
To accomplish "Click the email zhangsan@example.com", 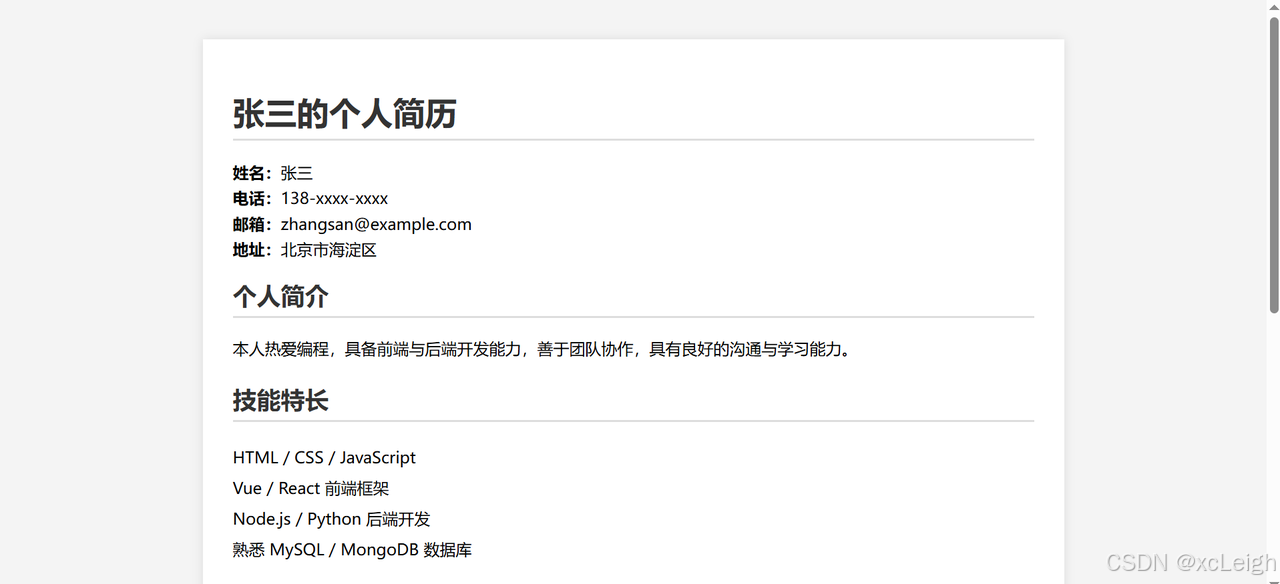I will [x=376, y=224].
